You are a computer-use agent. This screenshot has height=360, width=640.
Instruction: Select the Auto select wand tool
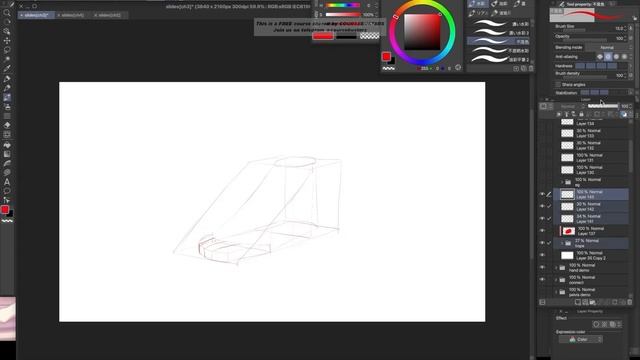7,60
